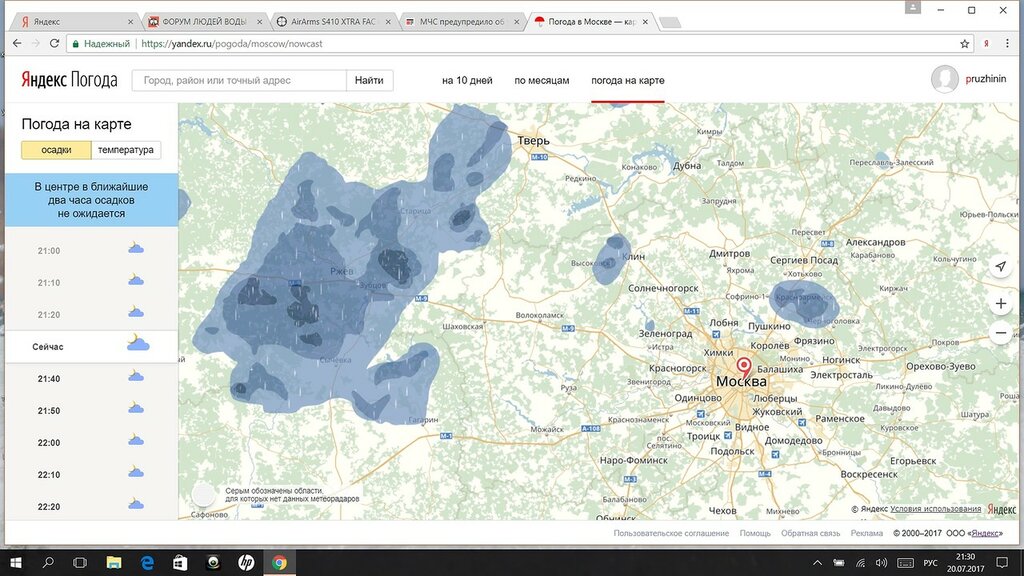
Task: Bookmark this page with star icon
Action: (965, 44)
